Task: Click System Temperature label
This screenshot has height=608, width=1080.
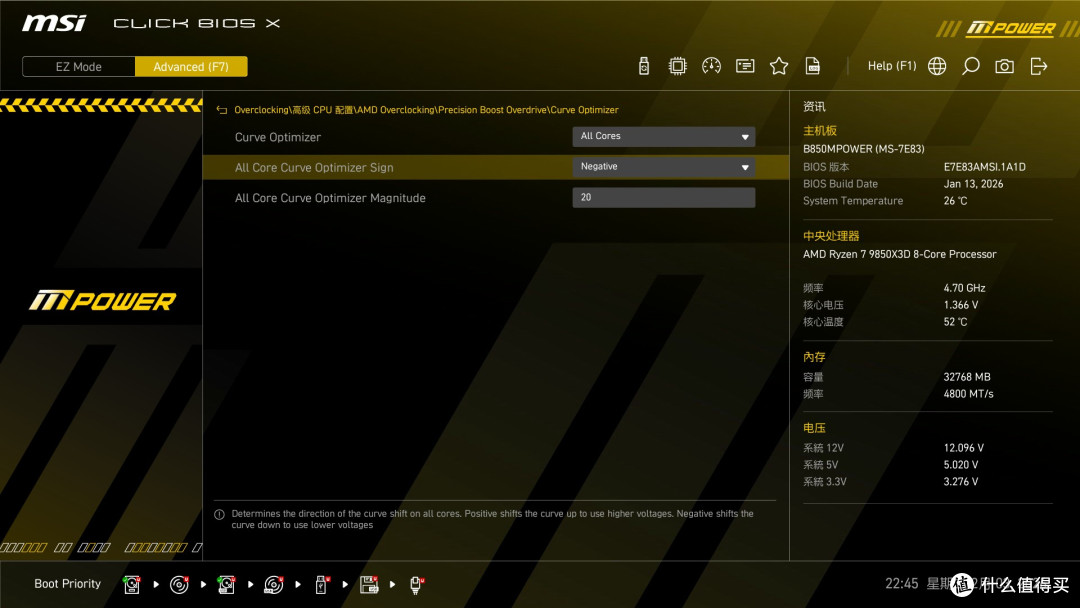Action: (x=853, y=201)
